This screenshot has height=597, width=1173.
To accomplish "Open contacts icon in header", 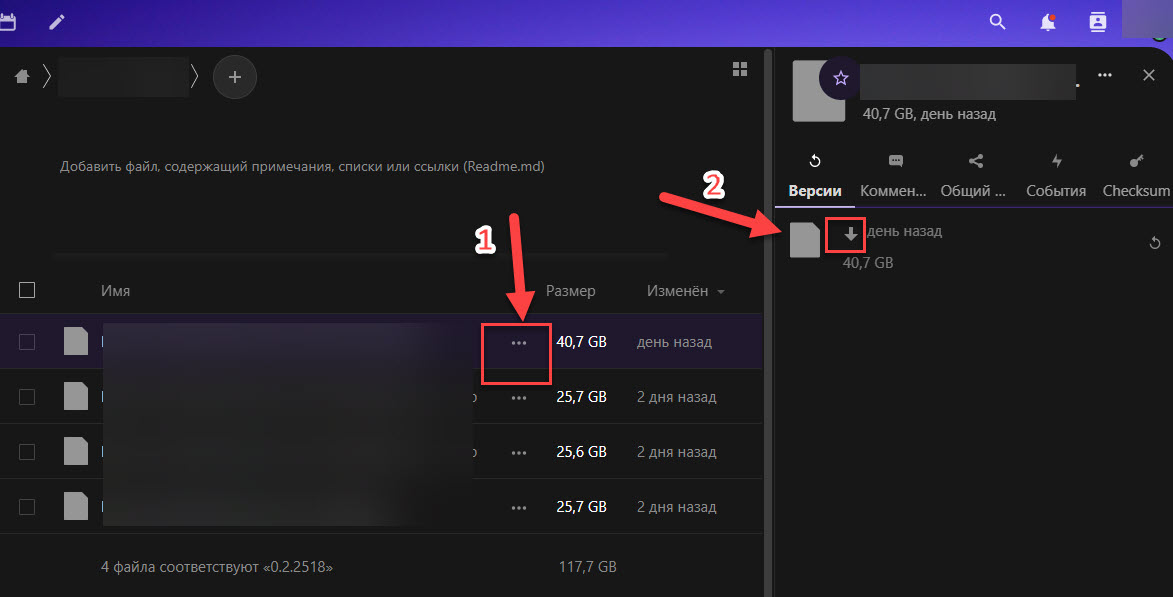I will pyautogui.click(x=1097, y=22).
